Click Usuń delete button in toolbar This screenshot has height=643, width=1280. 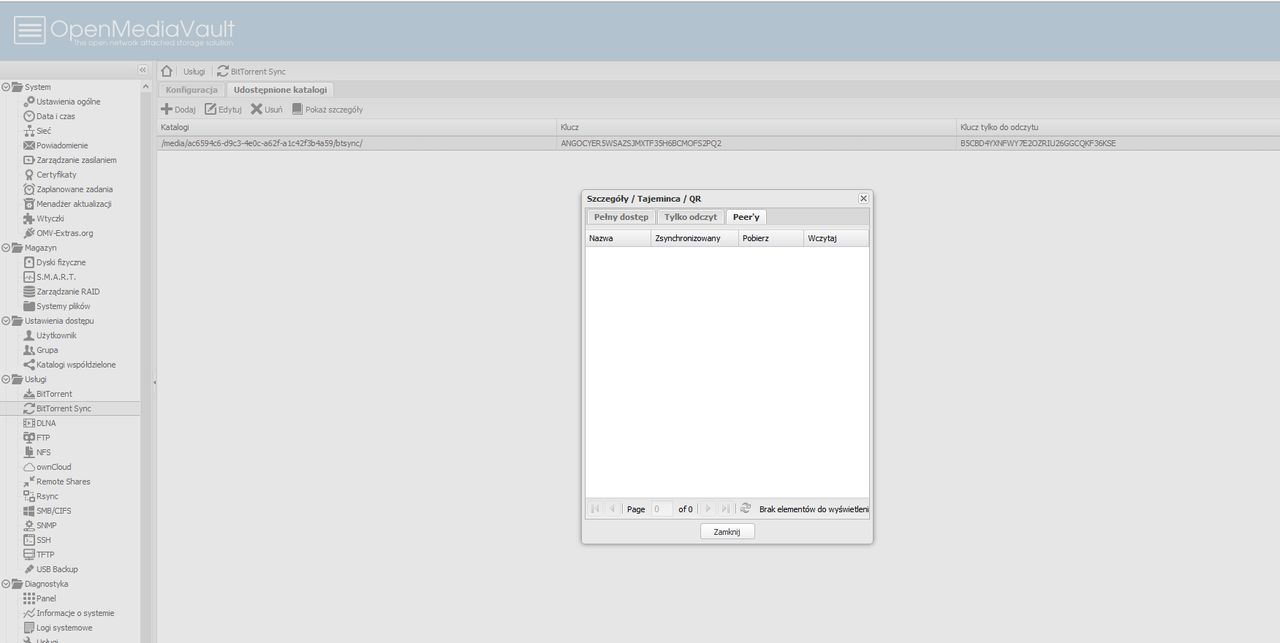click(266, 109)
